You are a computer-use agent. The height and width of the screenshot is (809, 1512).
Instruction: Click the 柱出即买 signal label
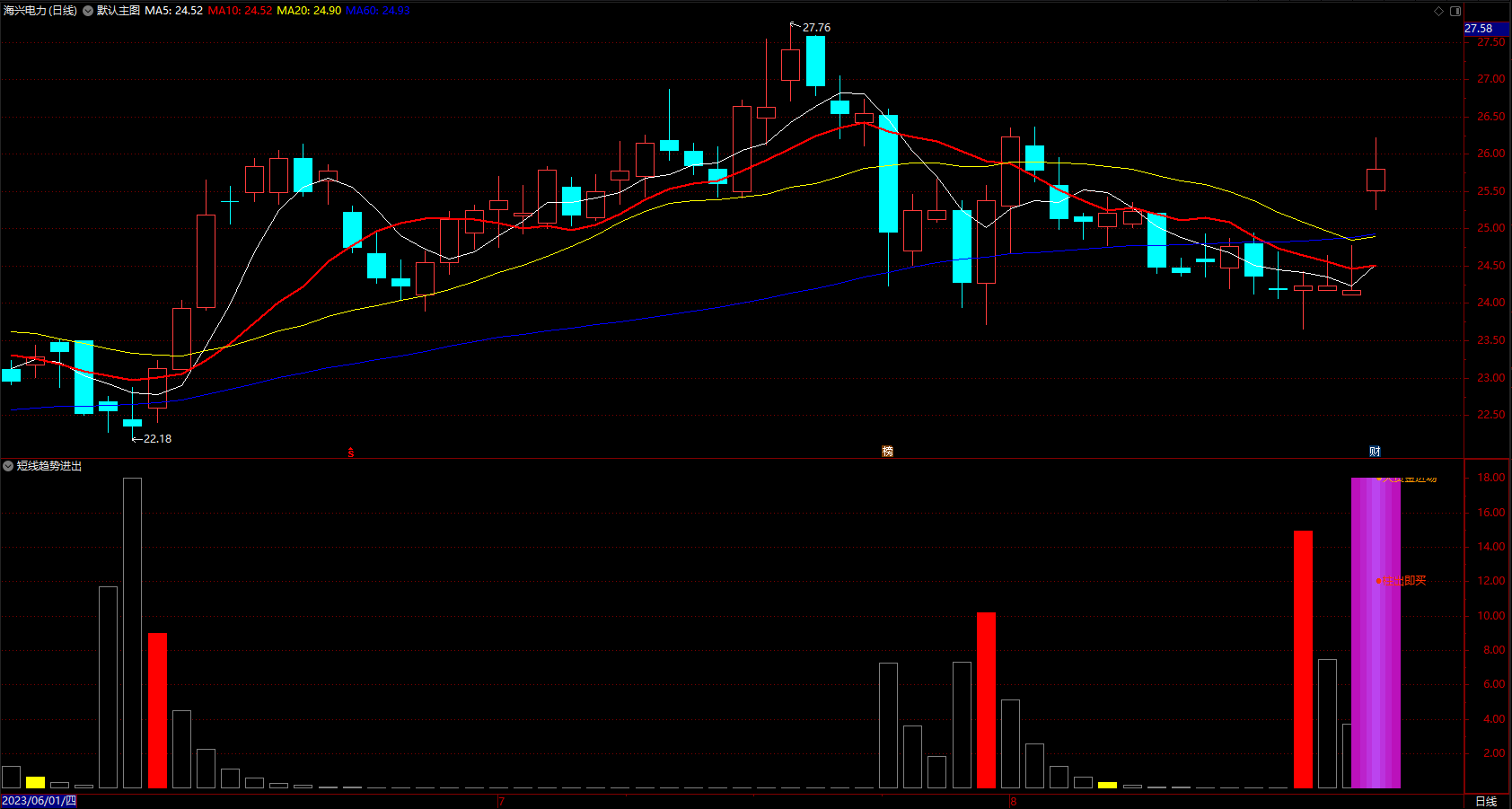coord(1404,581)
